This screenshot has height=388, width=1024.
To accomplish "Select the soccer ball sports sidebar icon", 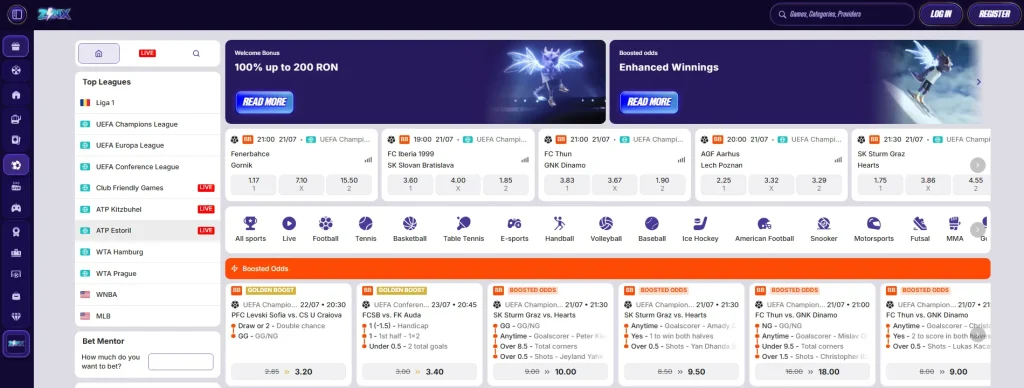I will coord(16,165).
